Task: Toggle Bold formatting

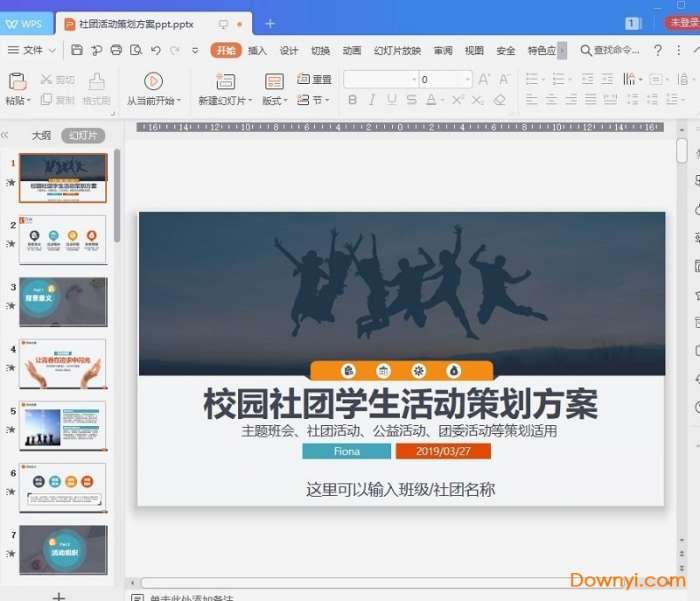Action: 352,100
